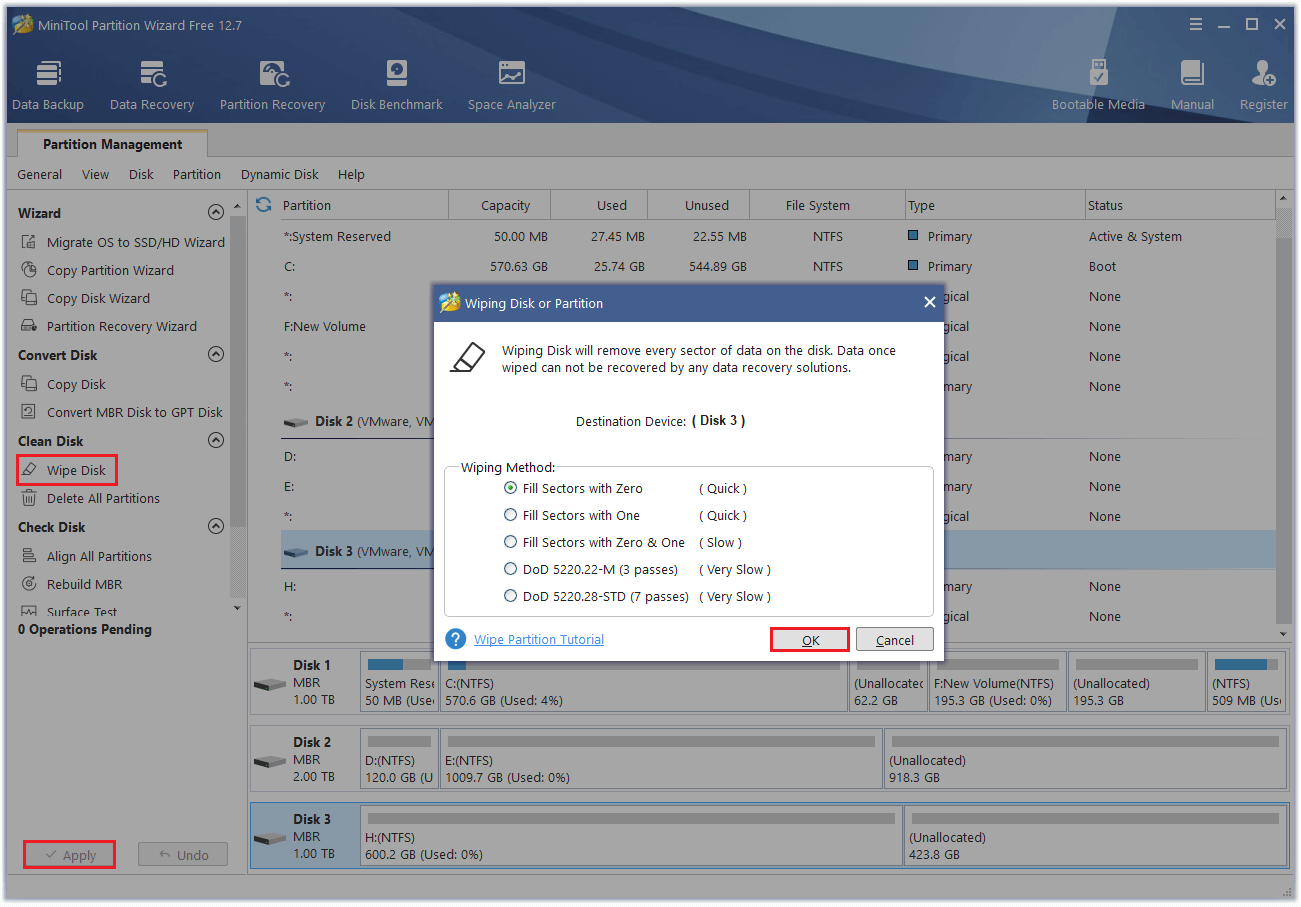
Task: Open the hamburger menu in title bar
Action: (1197, 24)
